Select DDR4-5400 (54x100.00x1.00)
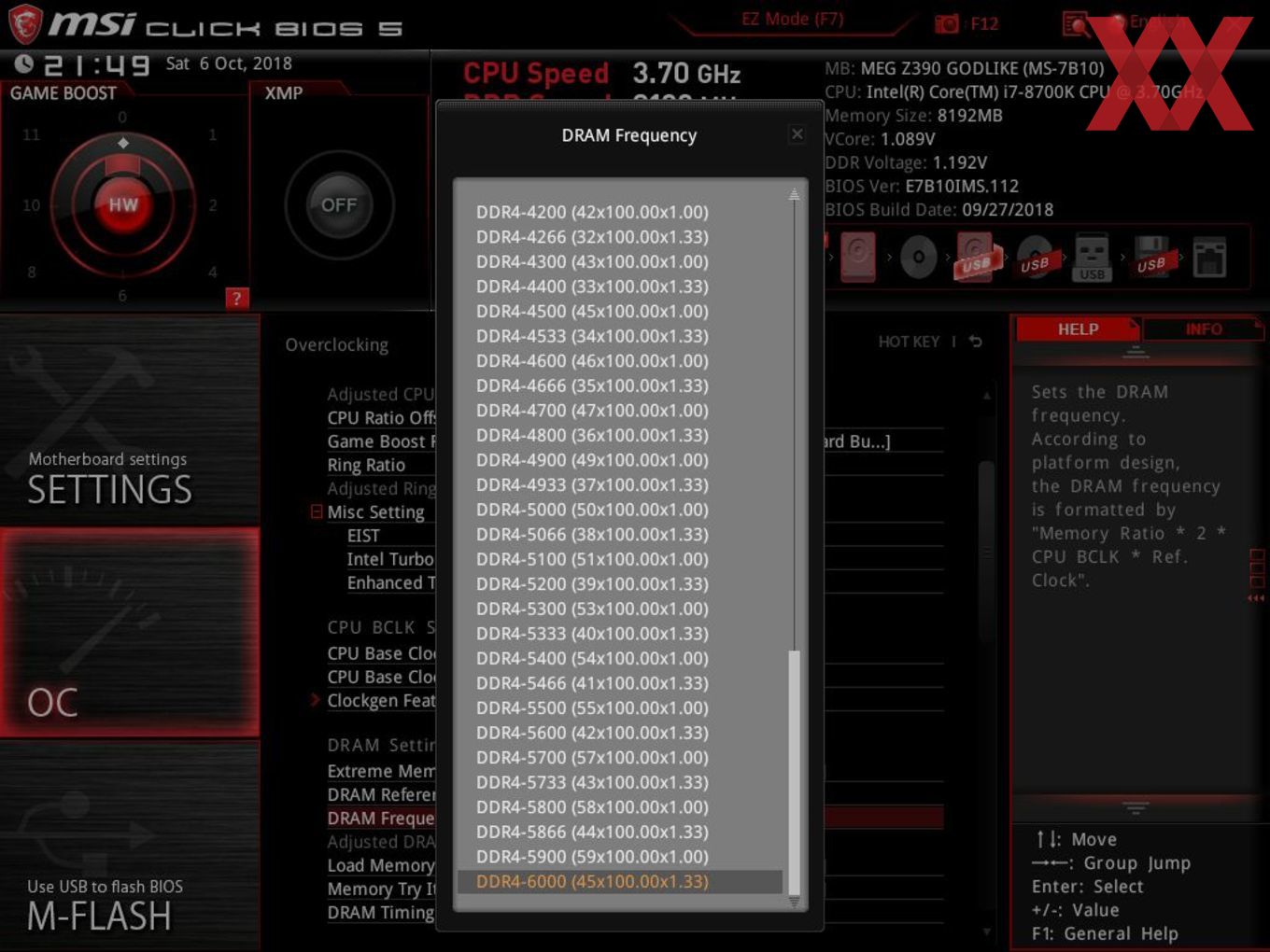 click(619, 658)
